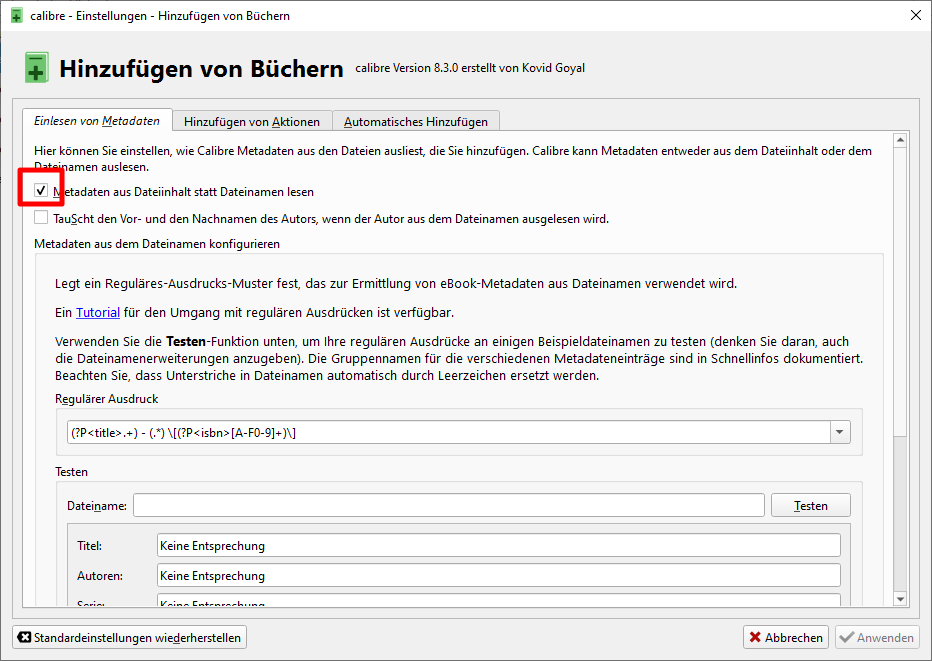The image size is (932, 661).
Task: Click the scrollbar up arrow
Action: tap(900, 140)
